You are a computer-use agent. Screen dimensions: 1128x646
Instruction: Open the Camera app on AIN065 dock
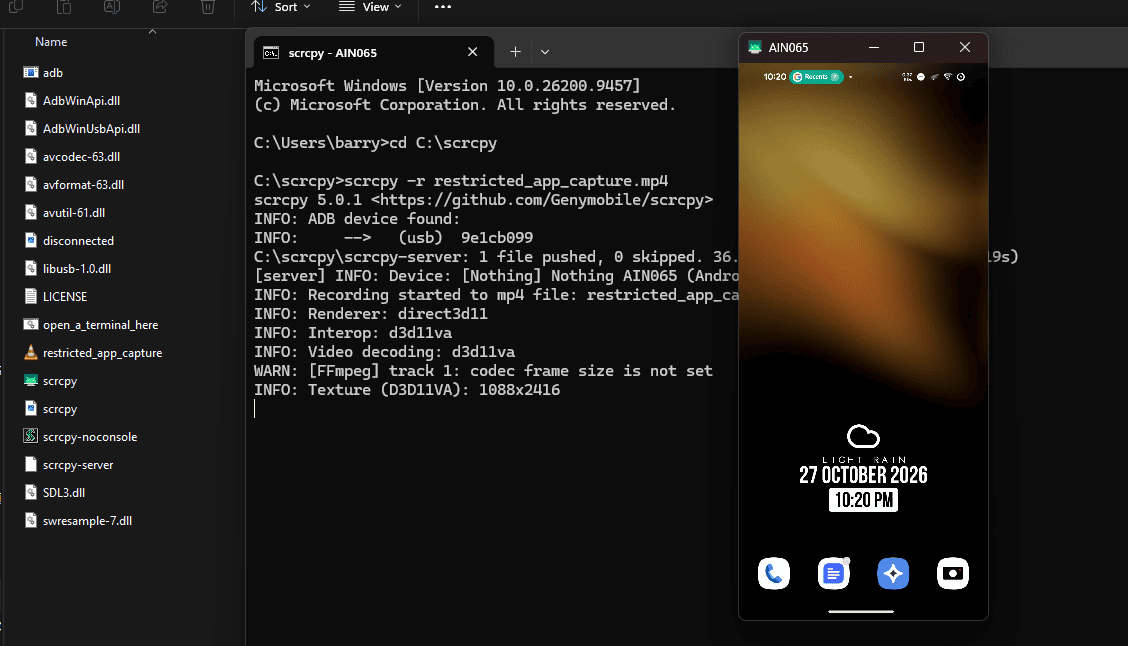point(952,573)
